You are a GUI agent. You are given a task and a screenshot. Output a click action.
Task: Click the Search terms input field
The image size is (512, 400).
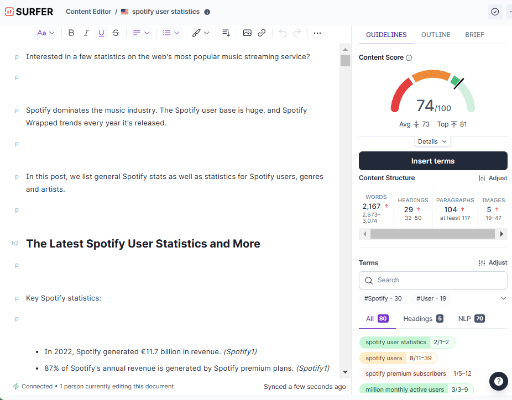click(x=433, y=280)
